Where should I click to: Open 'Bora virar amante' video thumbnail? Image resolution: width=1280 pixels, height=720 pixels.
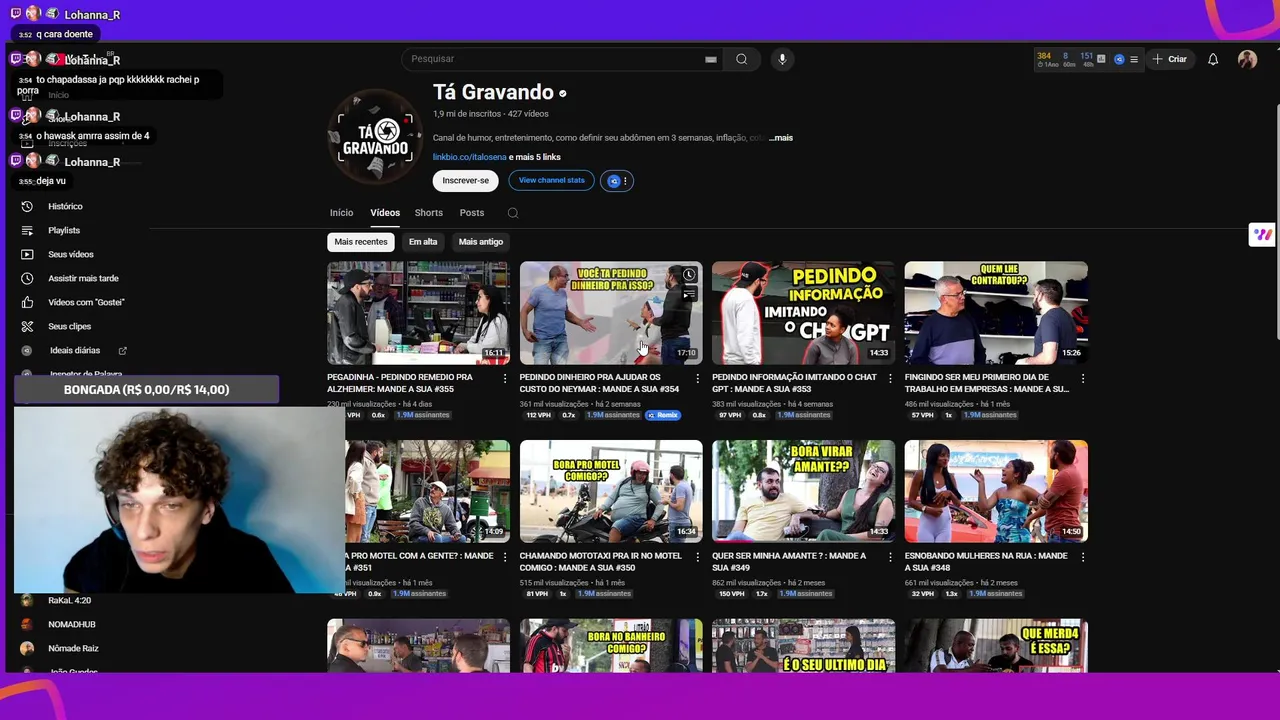coord(803,492)
